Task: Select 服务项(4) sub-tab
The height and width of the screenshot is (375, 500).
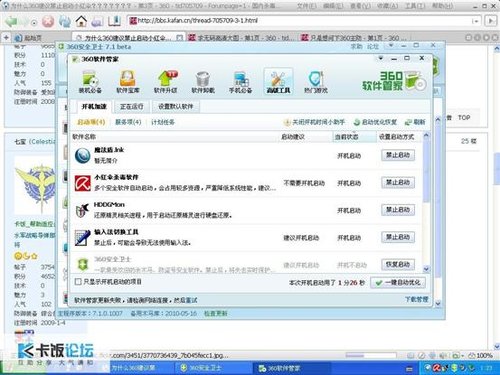Action: 128,122
